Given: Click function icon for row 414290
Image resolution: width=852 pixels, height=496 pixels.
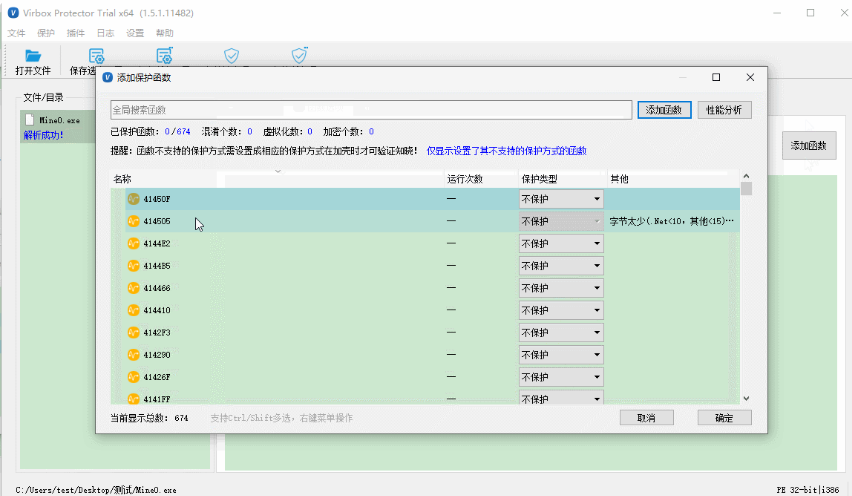Looking at the screenshot, I should [x=134, y=355].
